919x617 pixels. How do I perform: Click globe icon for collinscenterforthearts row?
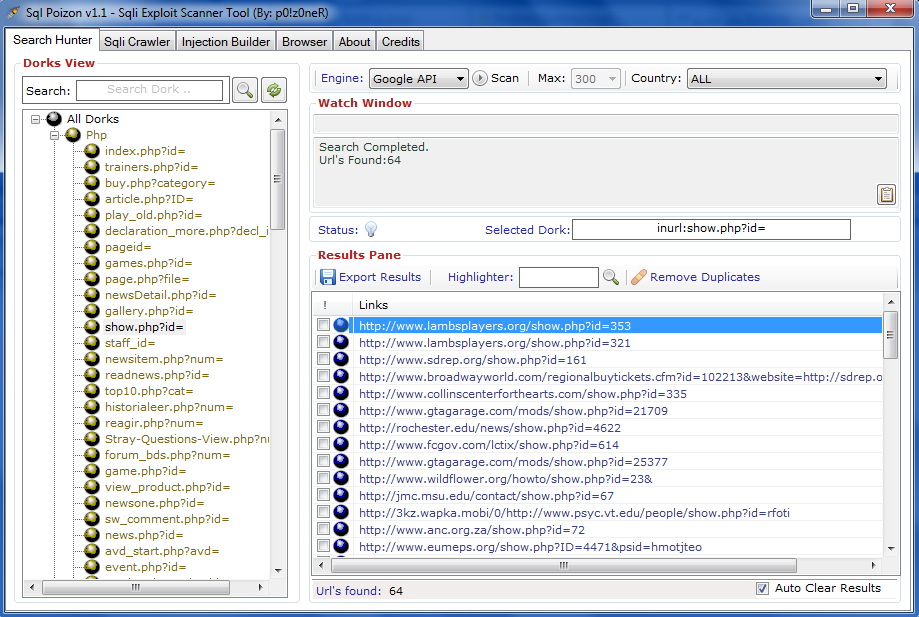[341, 393]
